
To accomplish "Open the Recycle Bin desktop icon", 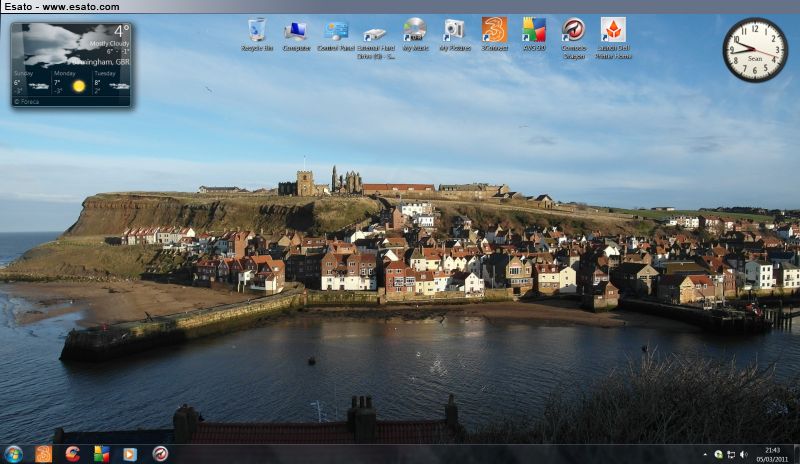I will [x=257, y=30].
